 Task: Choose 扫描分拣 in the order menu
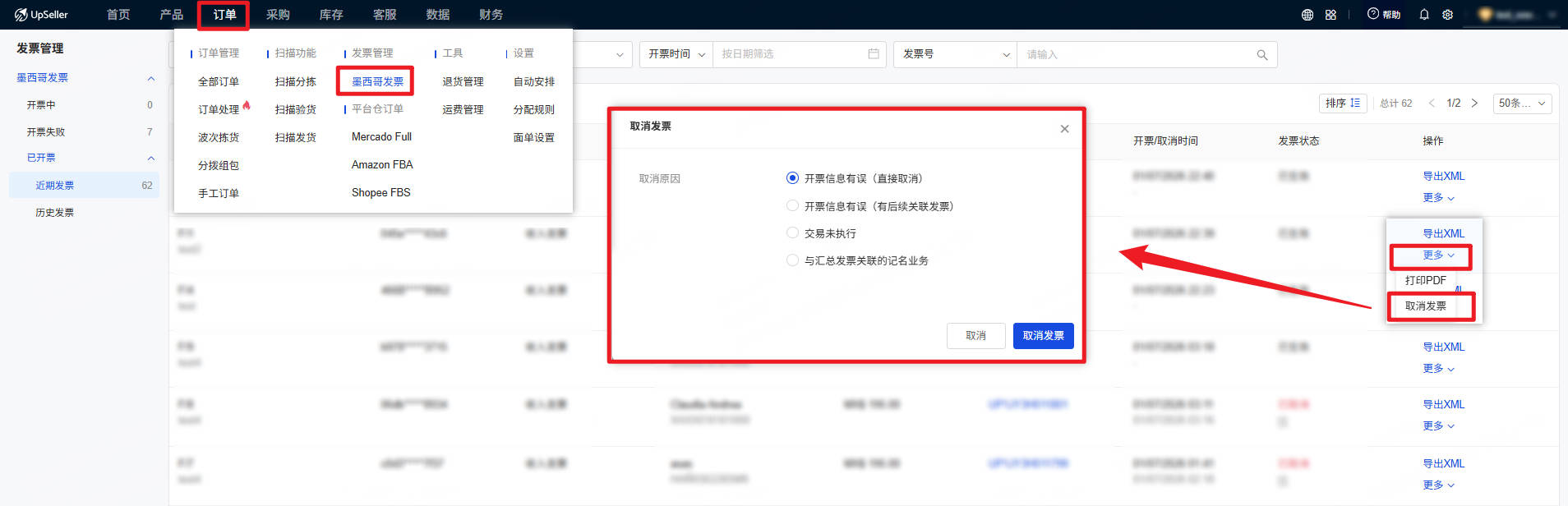click(295, 82)
